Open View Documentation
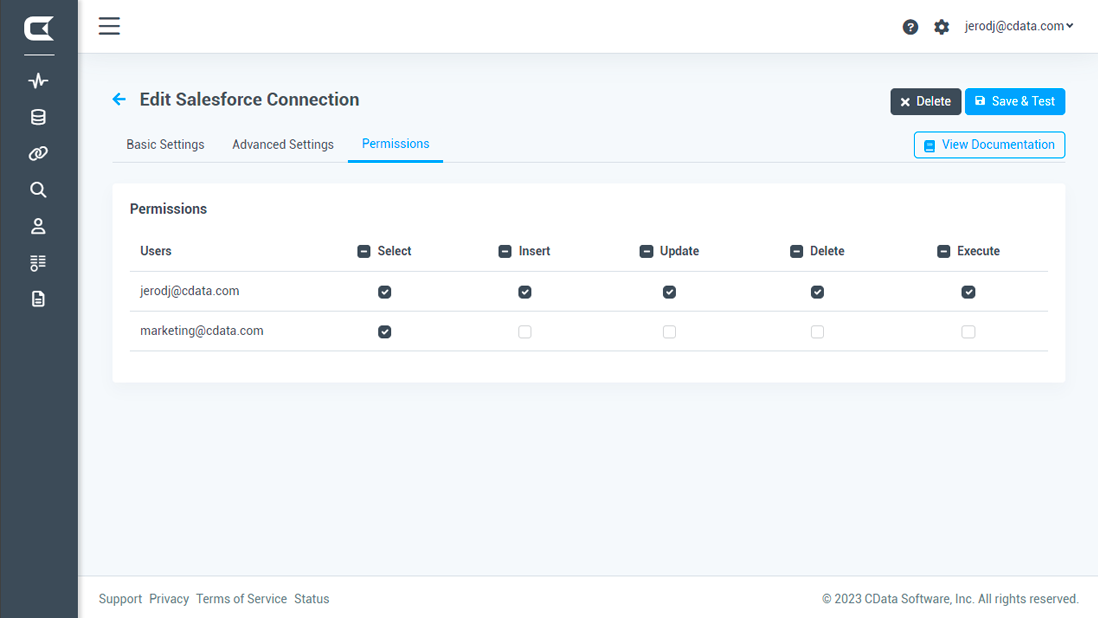The image size is (1098, 618). click(989, 144)
